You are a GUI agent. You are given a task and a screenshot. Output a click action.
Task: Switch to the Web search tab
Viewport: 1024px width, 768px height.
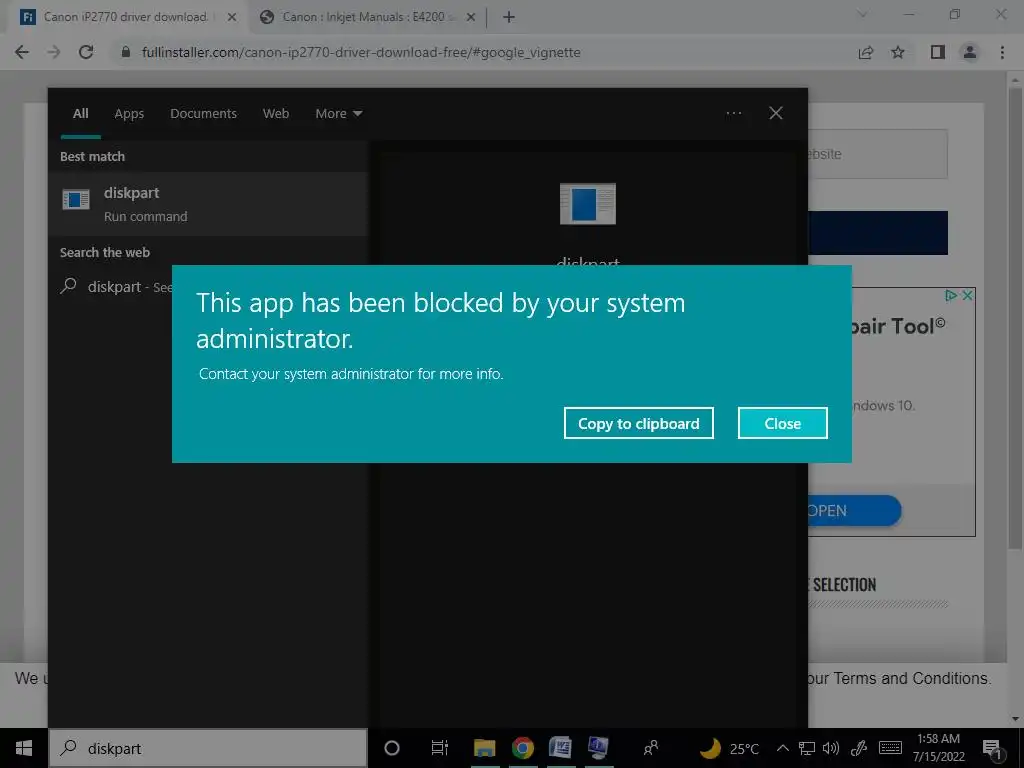click(x=276, y=114)
